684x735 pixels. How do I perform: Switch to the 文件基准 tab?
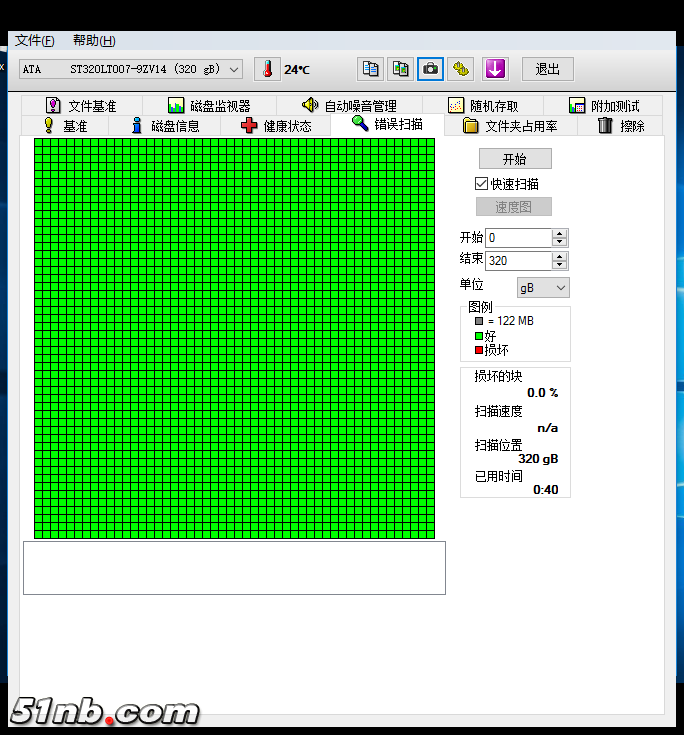(81, 106)
